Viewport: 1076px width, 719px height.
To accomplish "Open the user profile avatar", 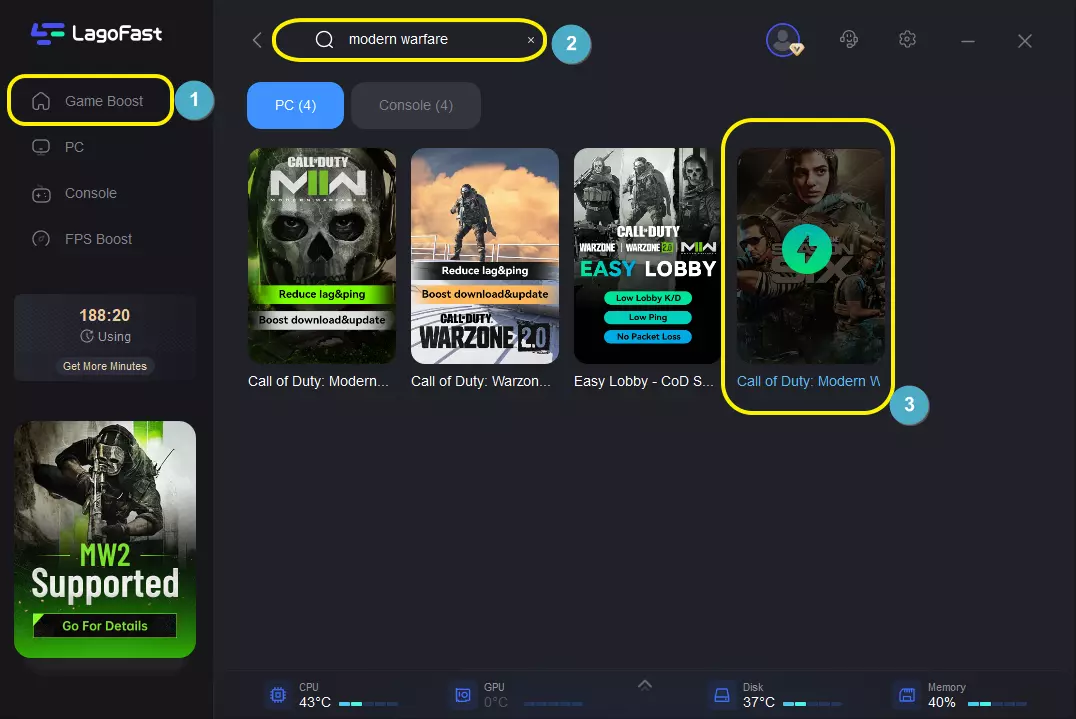I will [x=784, y=40].
